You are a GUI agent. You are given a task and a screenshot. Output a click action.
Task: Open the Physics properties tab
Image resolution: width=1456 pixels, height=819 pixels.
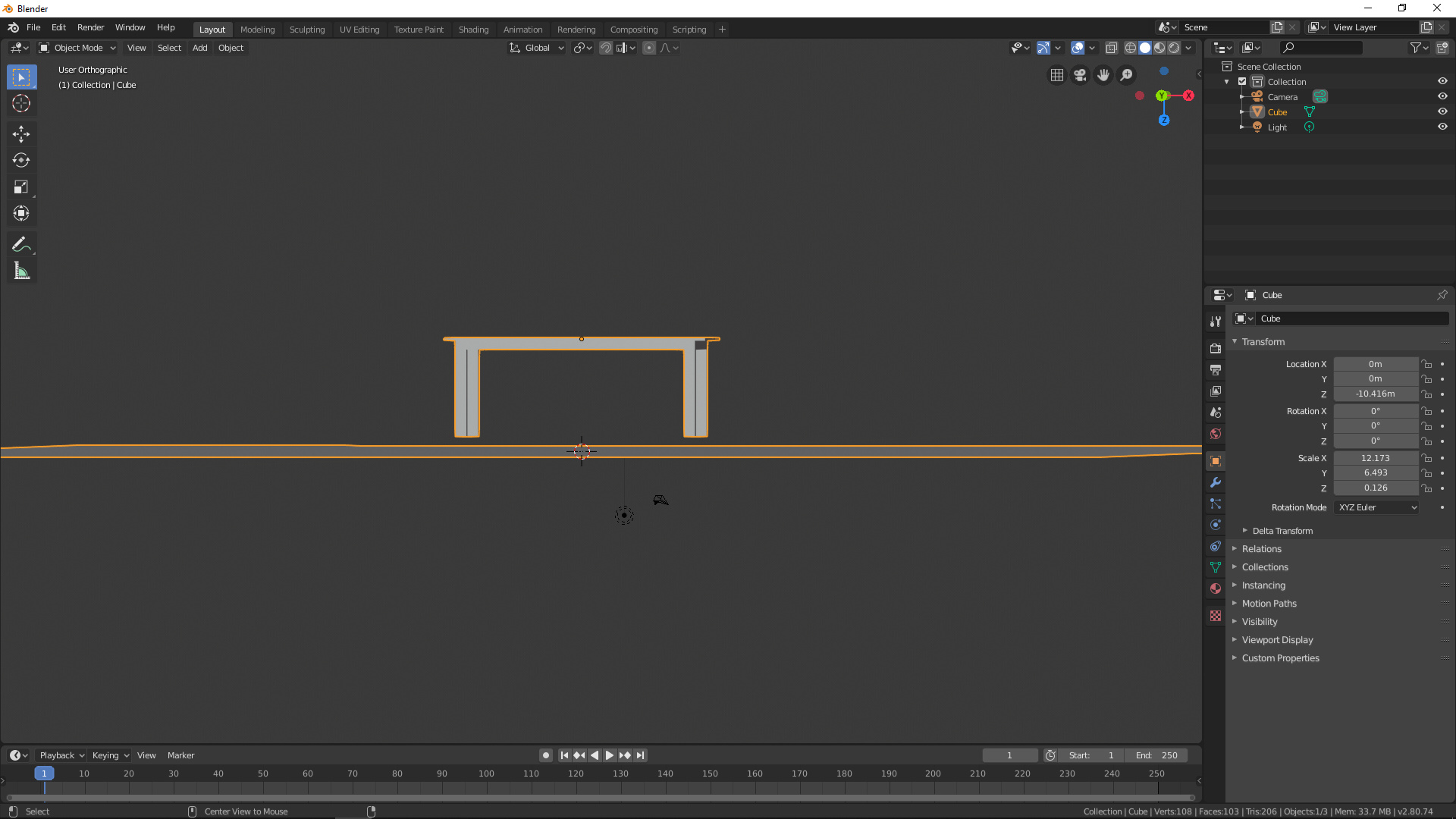pos(1216,525)
